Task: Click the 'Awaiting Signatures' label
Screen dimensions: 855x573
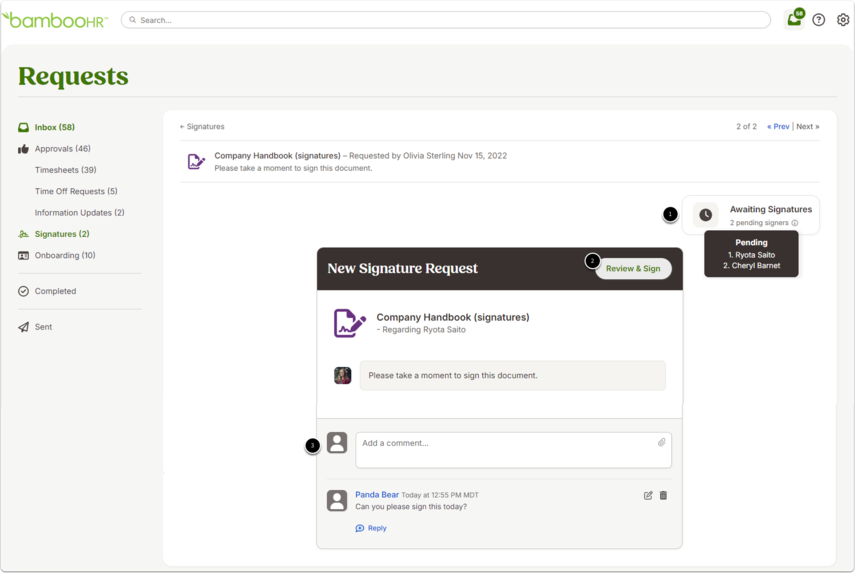Action: [x=770, y=209]
